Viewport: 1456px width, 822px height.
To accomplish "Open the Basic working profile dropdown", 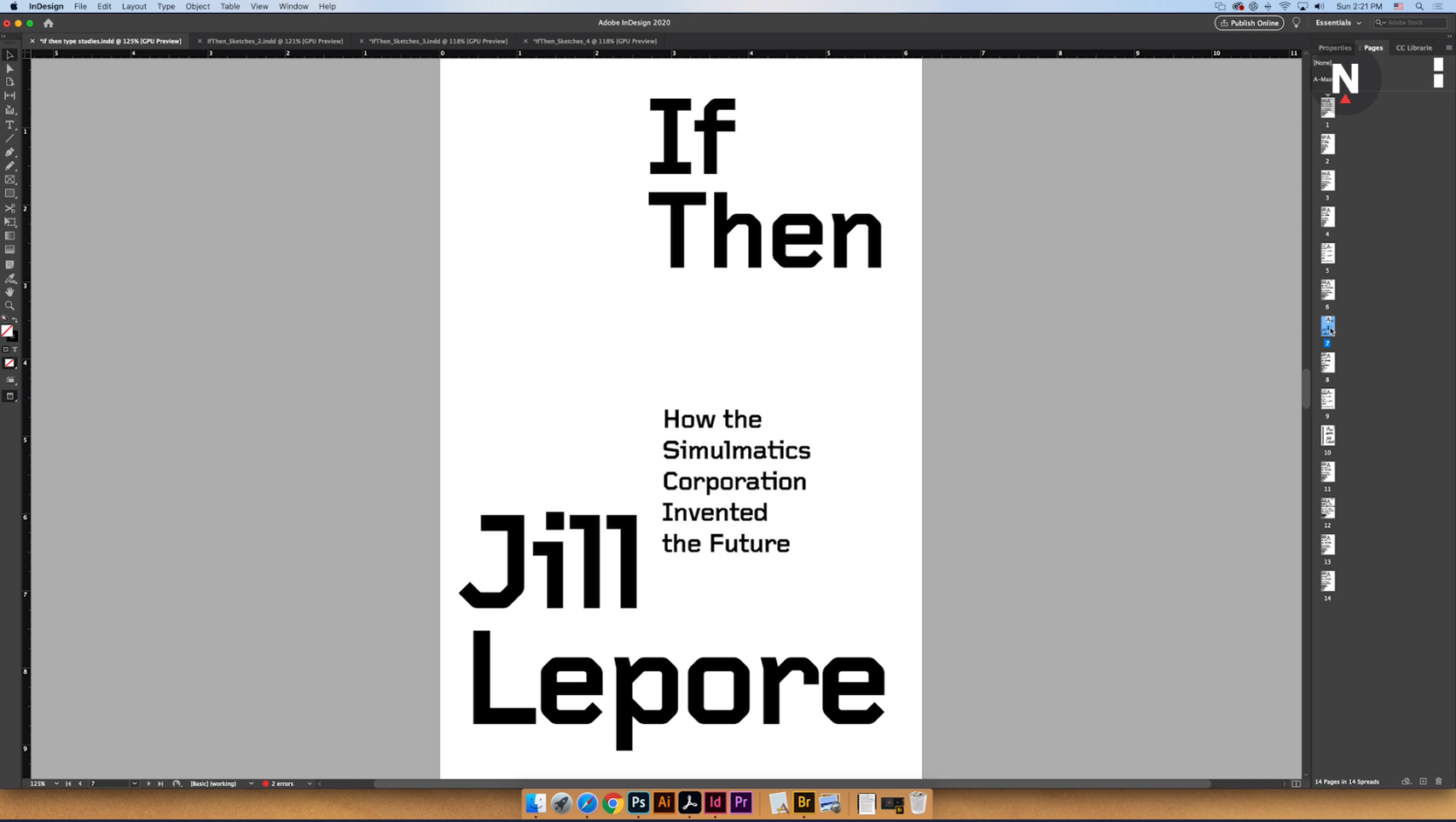I will click(x=251, y=784).
